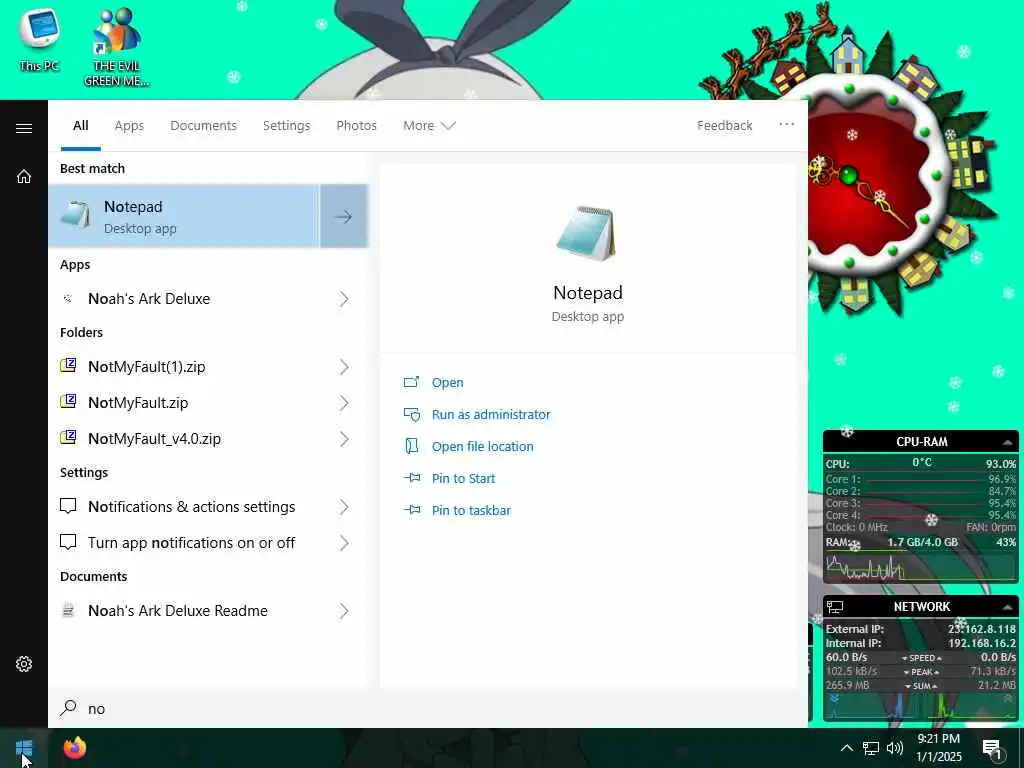The width and height of the screenshot is (1024, 768).
Task: Click the Feedback link
Action: coord(724,125)
